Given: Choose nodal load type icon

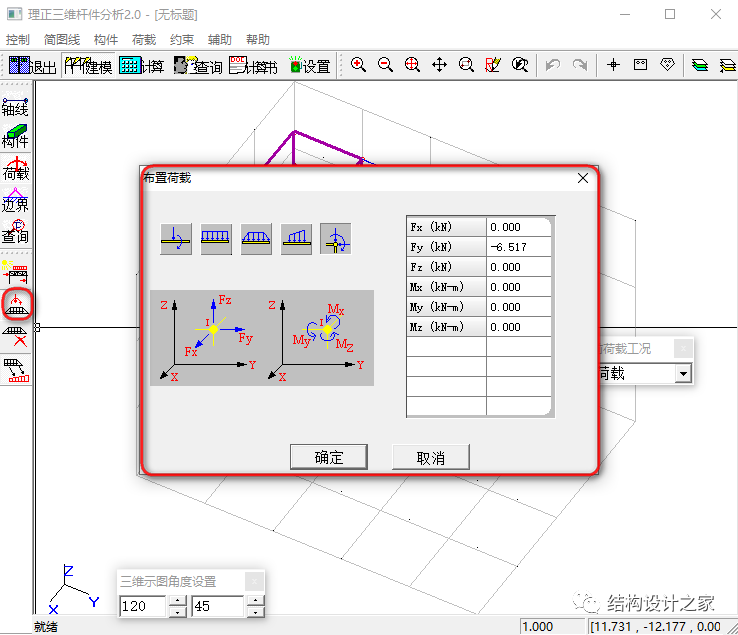Looking at the screenshot, I should [x=336, y=239].
